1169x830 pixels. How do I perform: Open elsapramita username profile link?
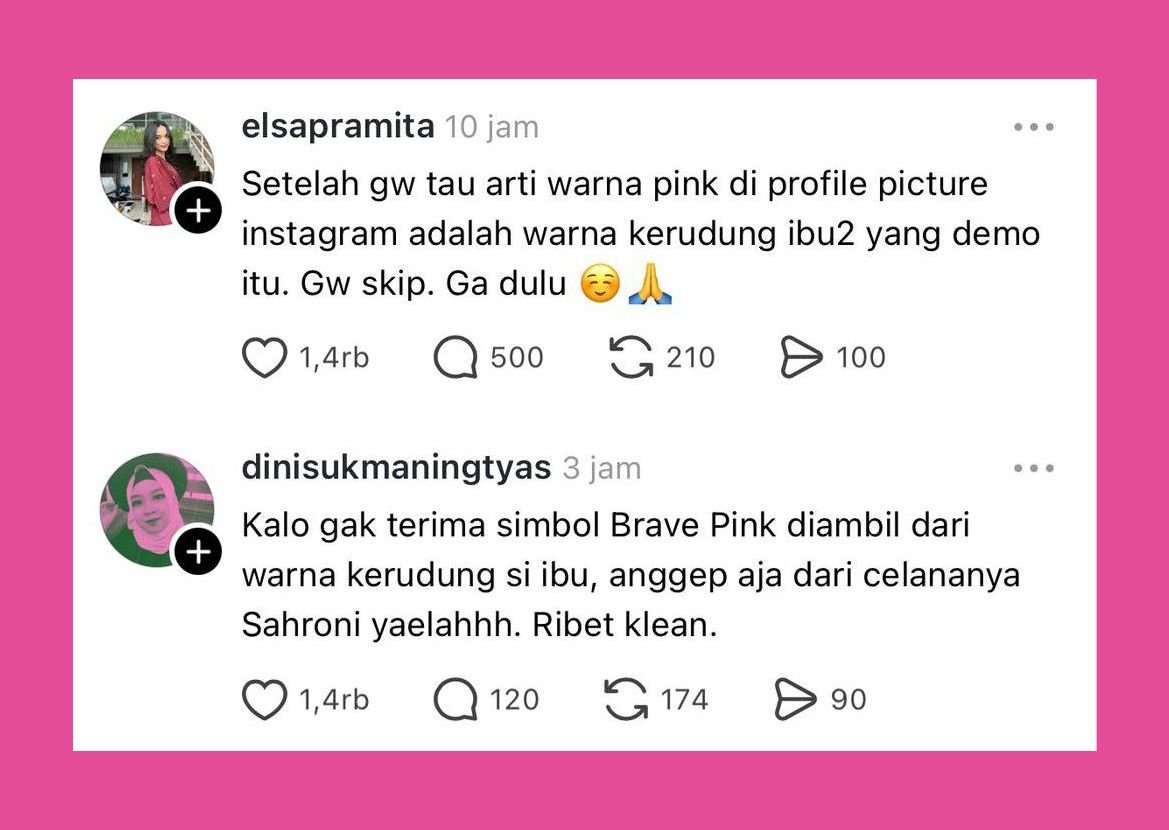[338, 128]
